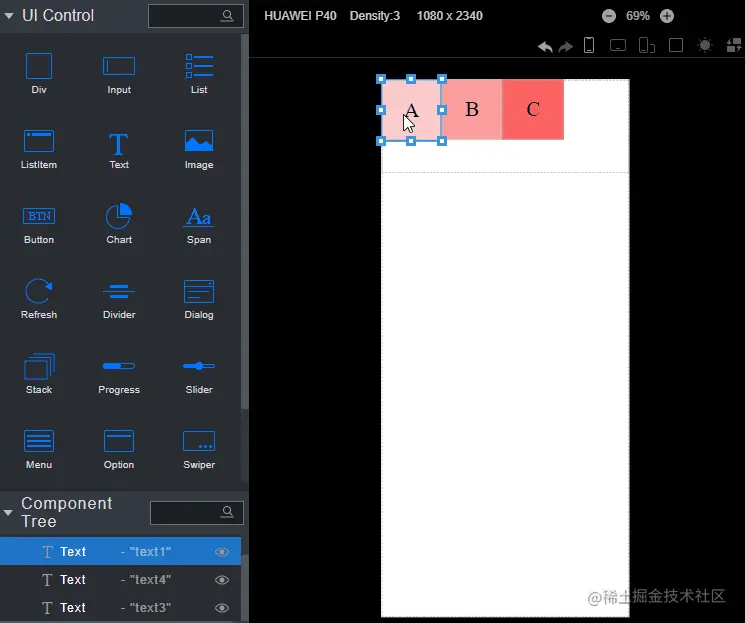This screenshot has width=745, height=623.
Task: Select the Divider component
Action: pyautogui.click(x=119, y=301)
